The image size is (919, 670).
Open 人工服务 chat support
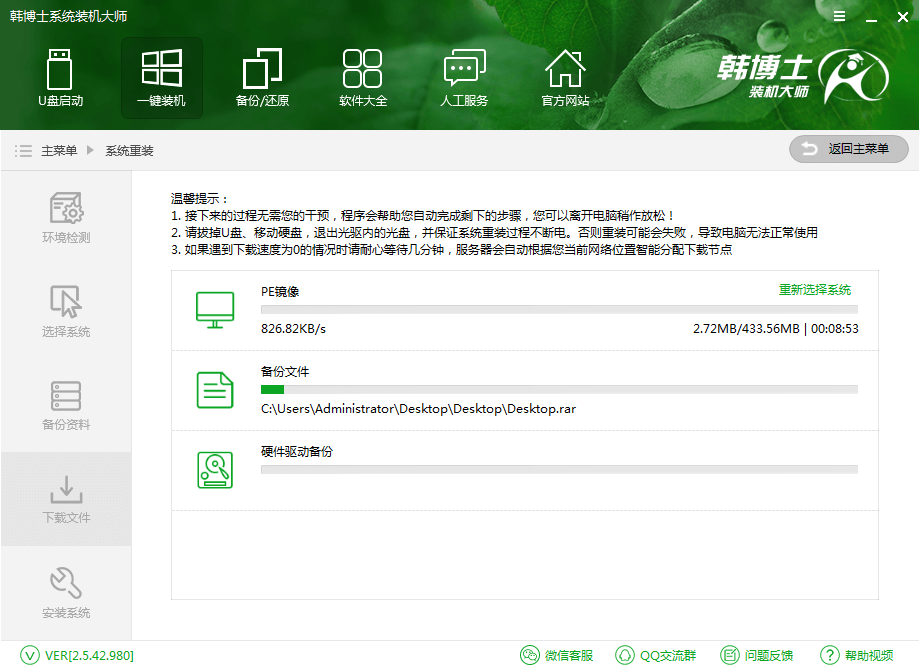click(464, 78)
